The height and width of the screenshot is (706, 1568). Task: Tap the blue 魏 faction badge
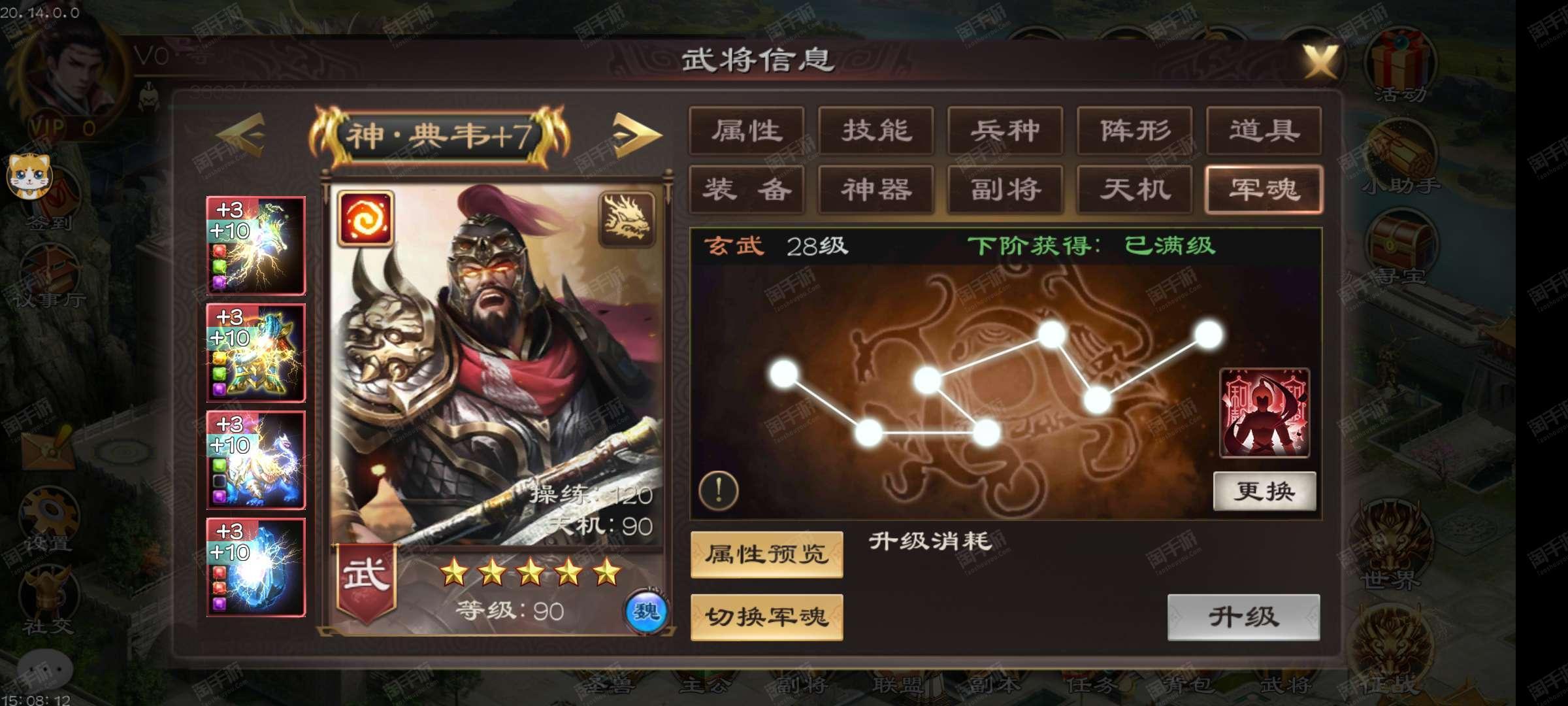[646, 612]
